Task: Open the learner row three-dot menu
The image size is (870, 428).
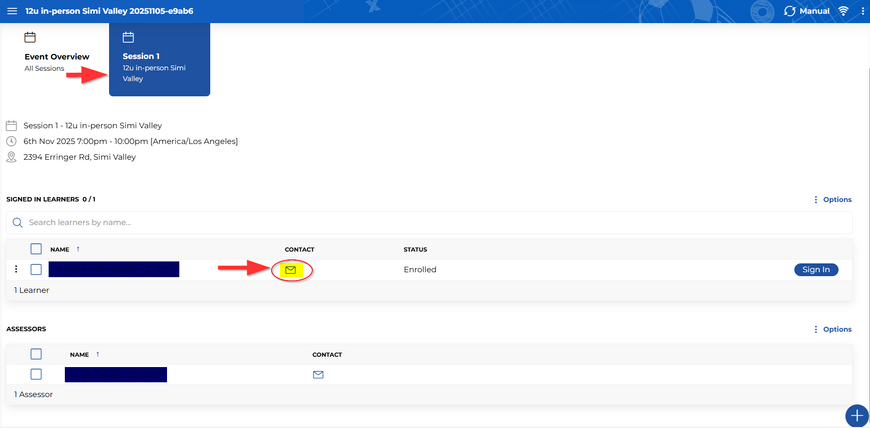Action: point(16,269)
